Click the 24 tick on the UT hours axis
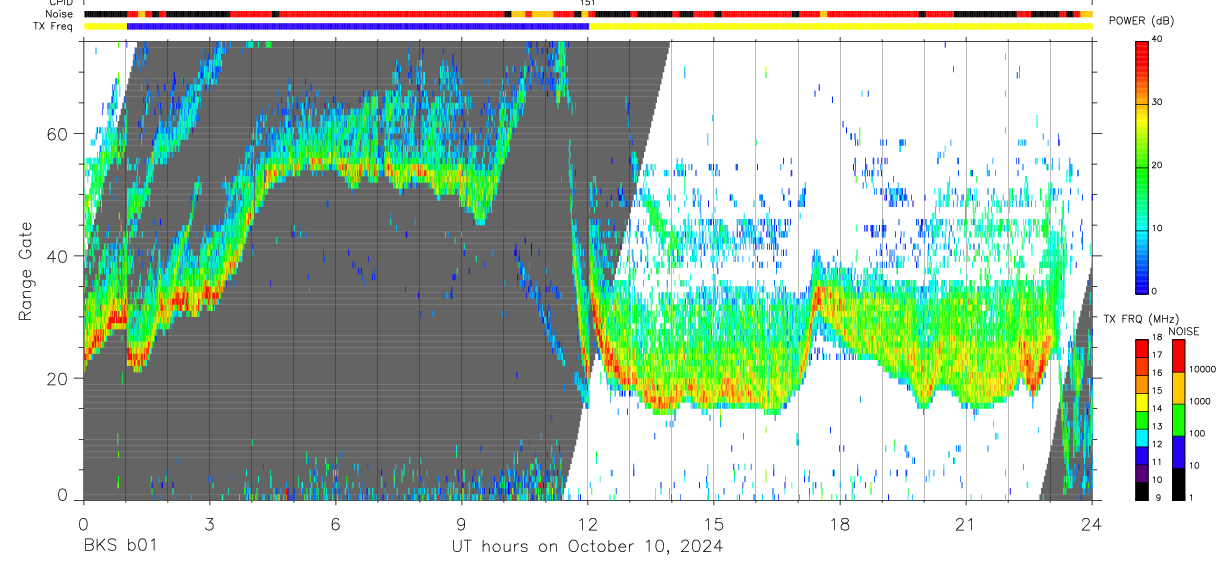The image size is (1228, 567). click(1092, 524)
